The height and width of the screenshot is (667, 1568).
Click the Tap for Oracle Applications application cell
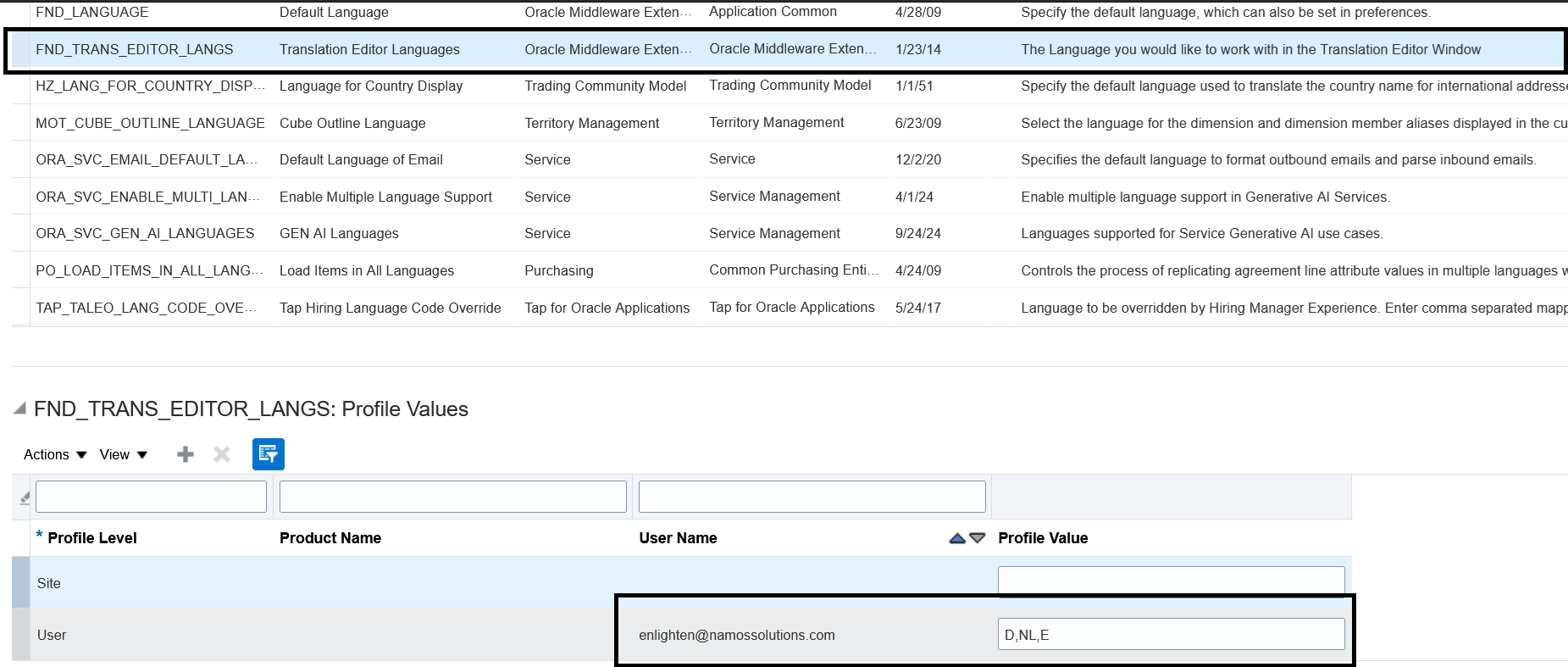[607, 308]
